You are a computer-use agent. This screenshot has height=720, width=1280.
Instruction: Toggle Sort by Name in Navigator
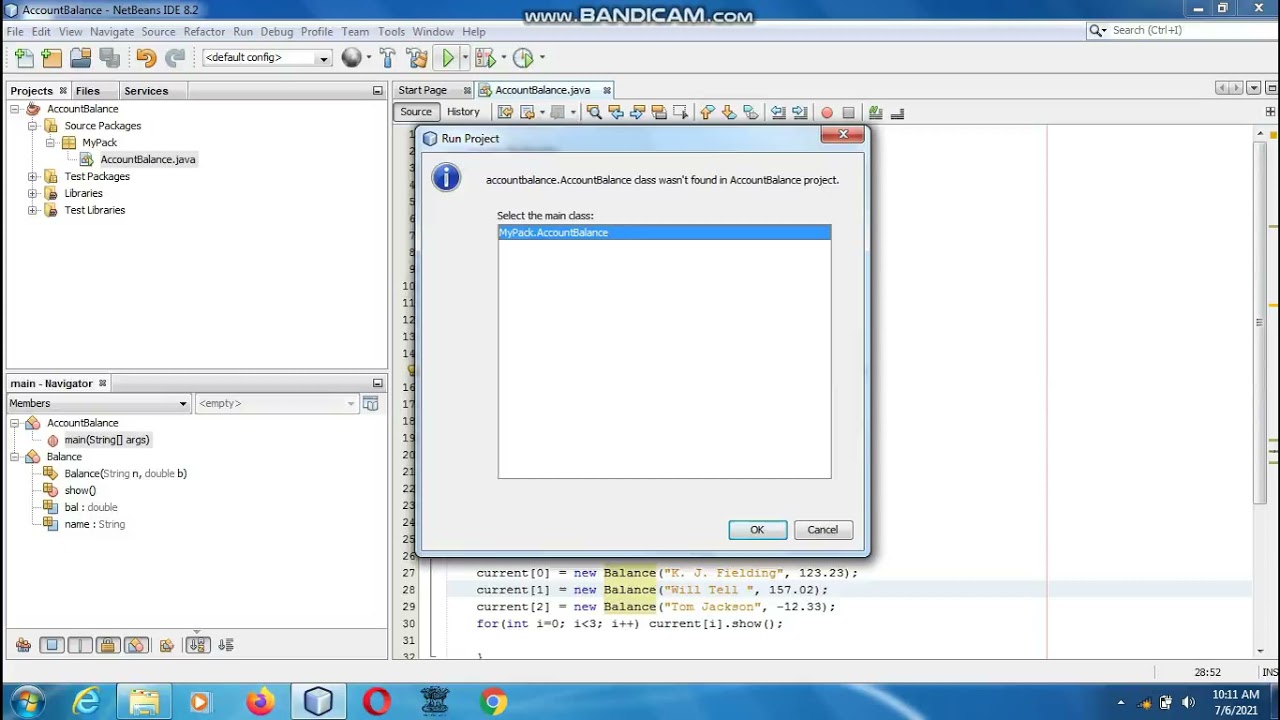[197, 645]
